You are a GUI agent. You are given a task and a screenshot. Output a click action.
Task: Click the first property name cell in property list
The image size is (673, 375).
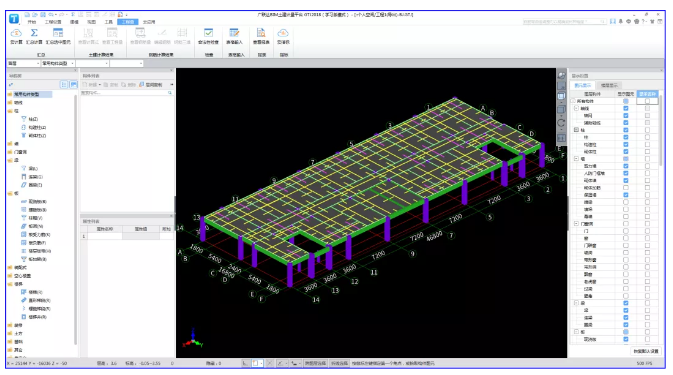(x=105, y=236)
